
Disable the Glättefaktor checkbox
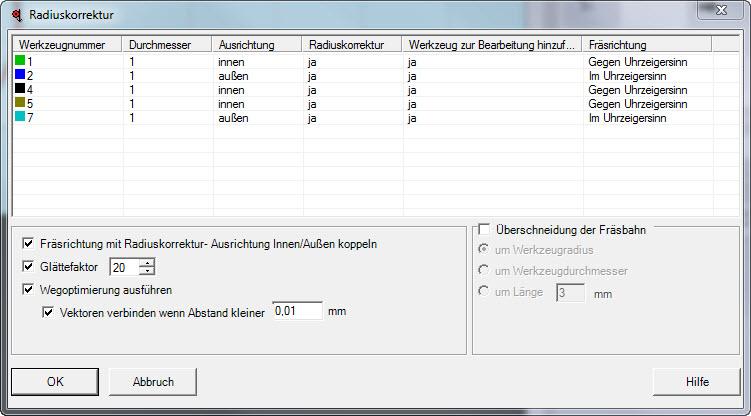28,267
